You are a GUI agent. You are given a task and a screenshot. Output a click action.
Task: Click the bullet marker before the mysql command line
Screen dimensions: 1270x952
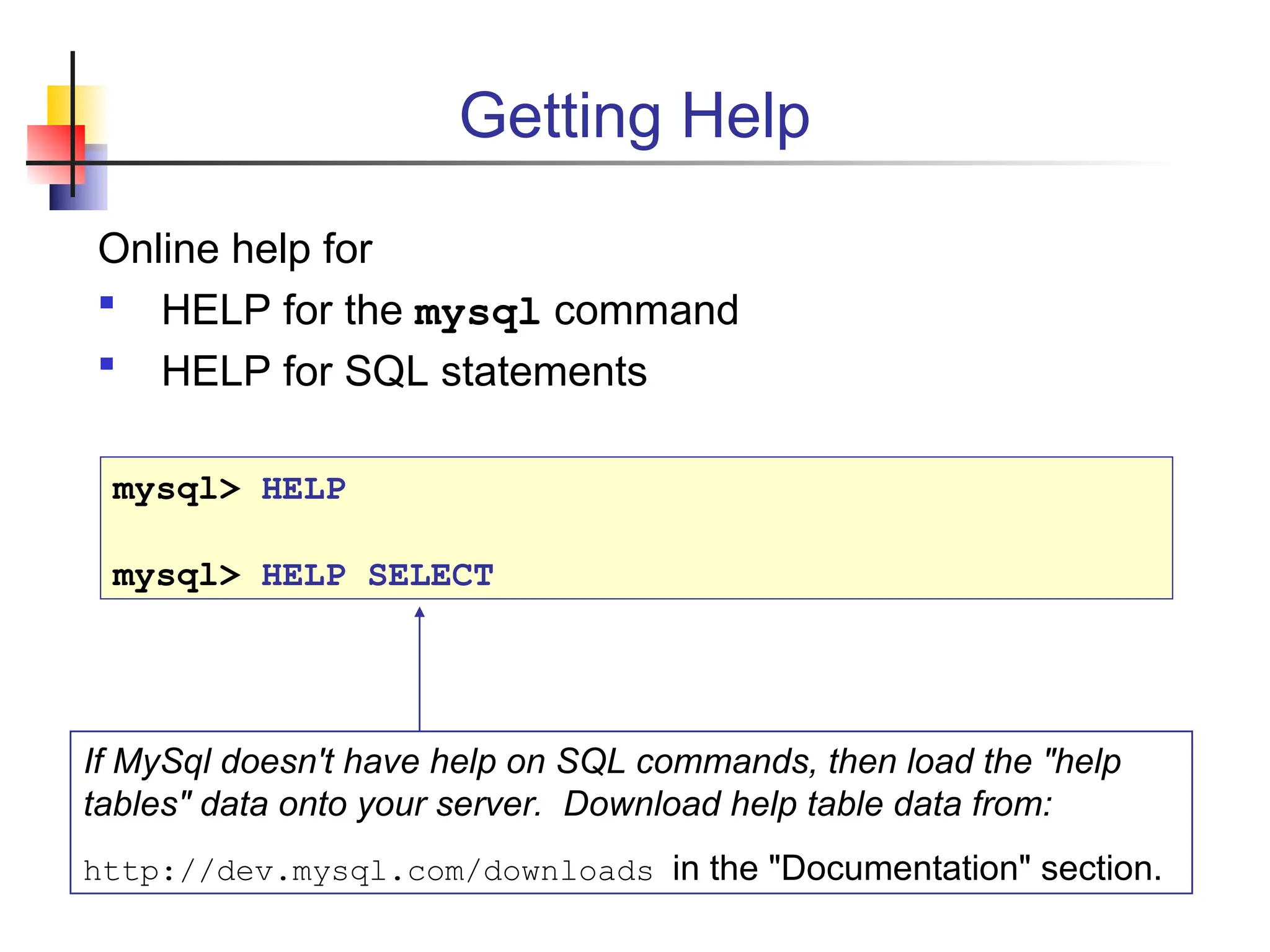(107, 302)
